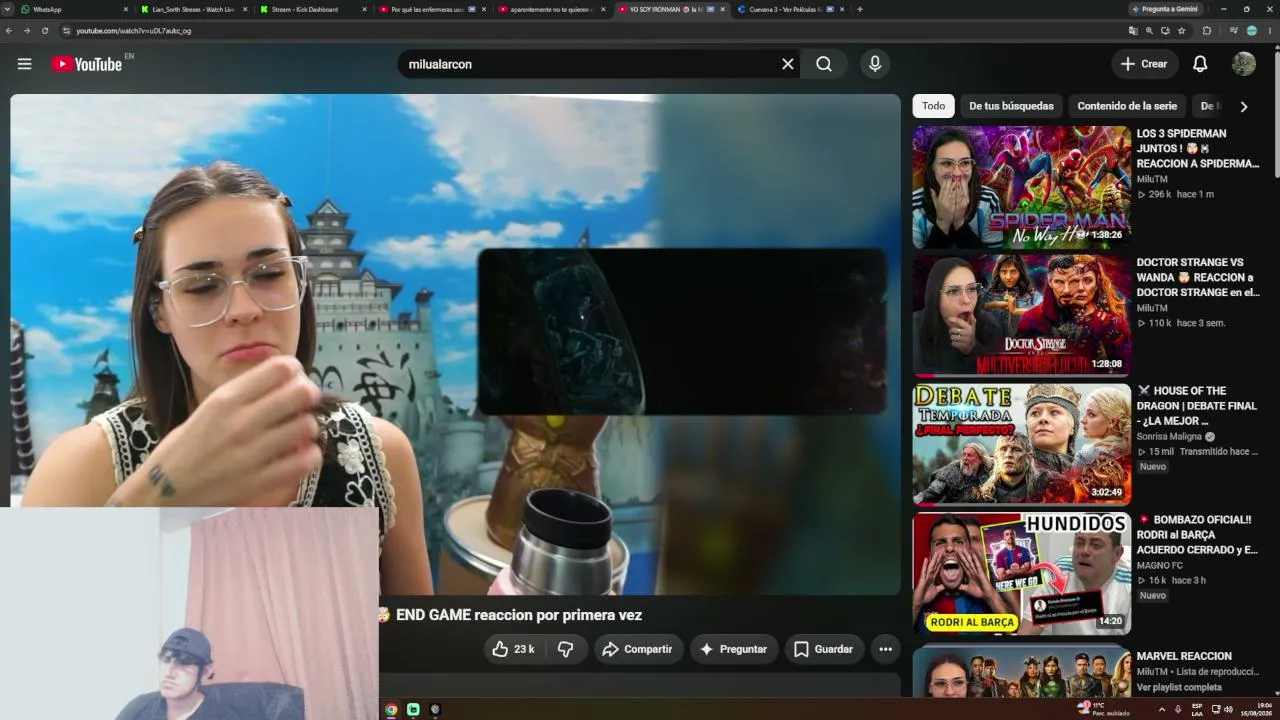
Task: Select the 'De tus búsquedas' chip
Action: tap(1011, 106)
